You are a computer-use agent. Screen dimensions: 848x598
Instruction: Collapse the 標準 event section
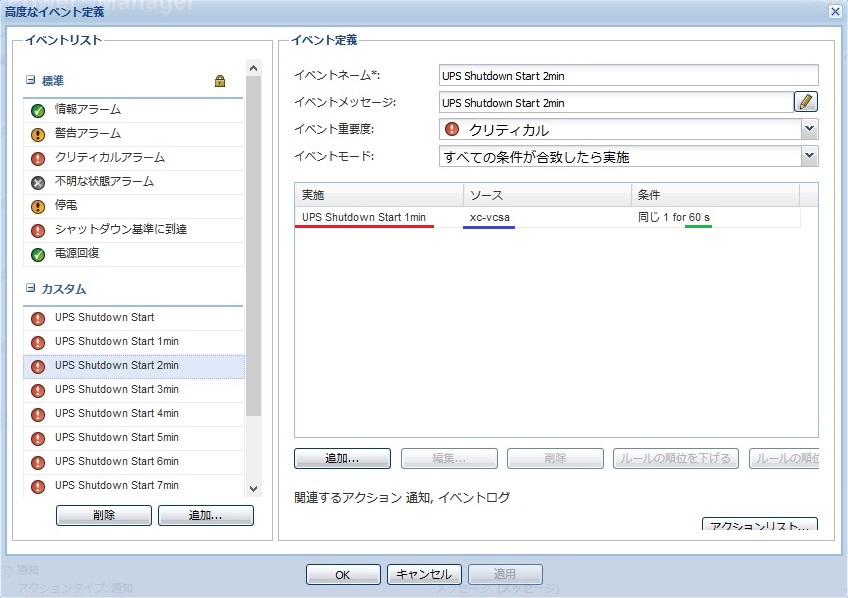coord(31,80)
